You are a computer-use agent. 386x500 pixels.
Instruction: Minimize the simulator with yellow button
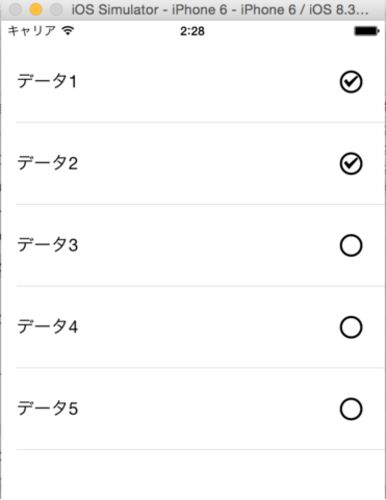(36, 10)
